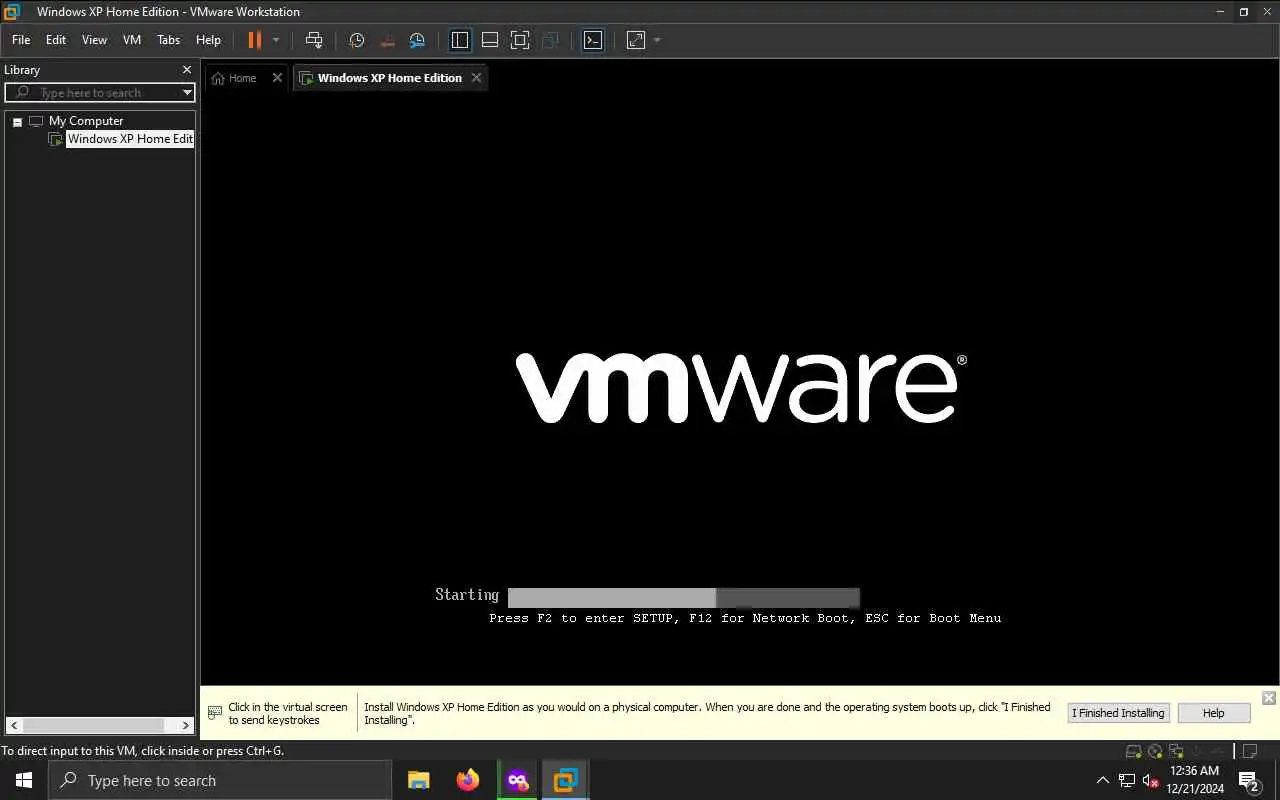Take a snapshot of this virtual machine

tap(357, 40)
